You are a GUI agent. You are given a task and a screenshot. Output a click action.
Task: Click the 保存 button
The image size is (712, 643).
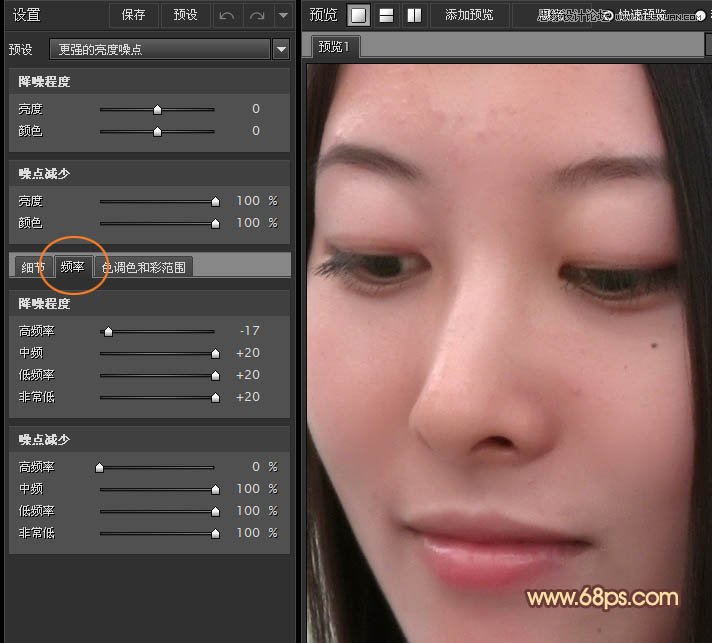point(134,15)
